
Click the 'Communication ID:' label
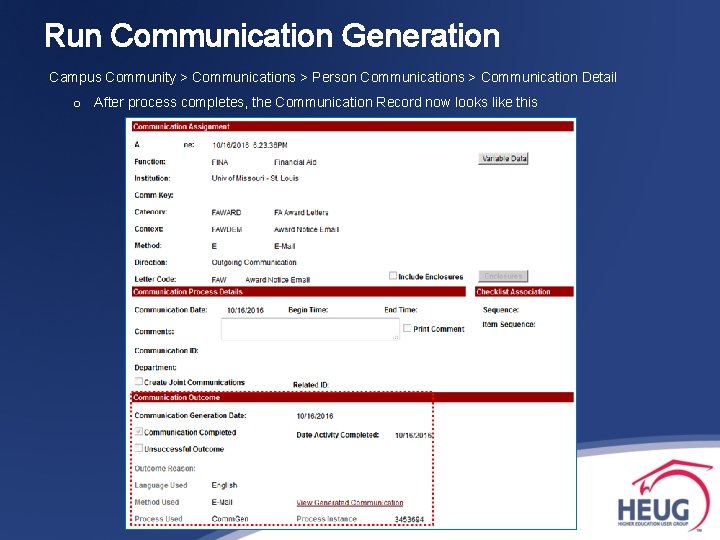(x=166, y=350)
